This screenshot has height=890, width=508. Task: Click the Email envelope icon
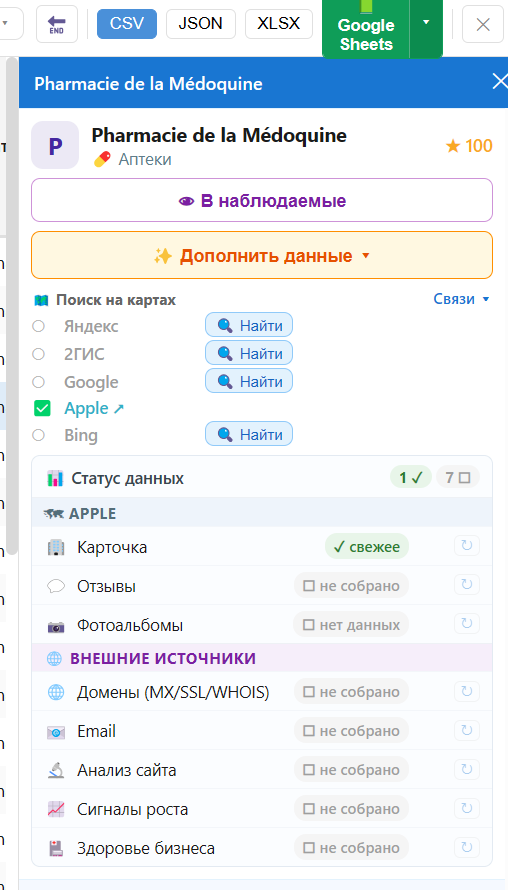[x=56, y=732]
